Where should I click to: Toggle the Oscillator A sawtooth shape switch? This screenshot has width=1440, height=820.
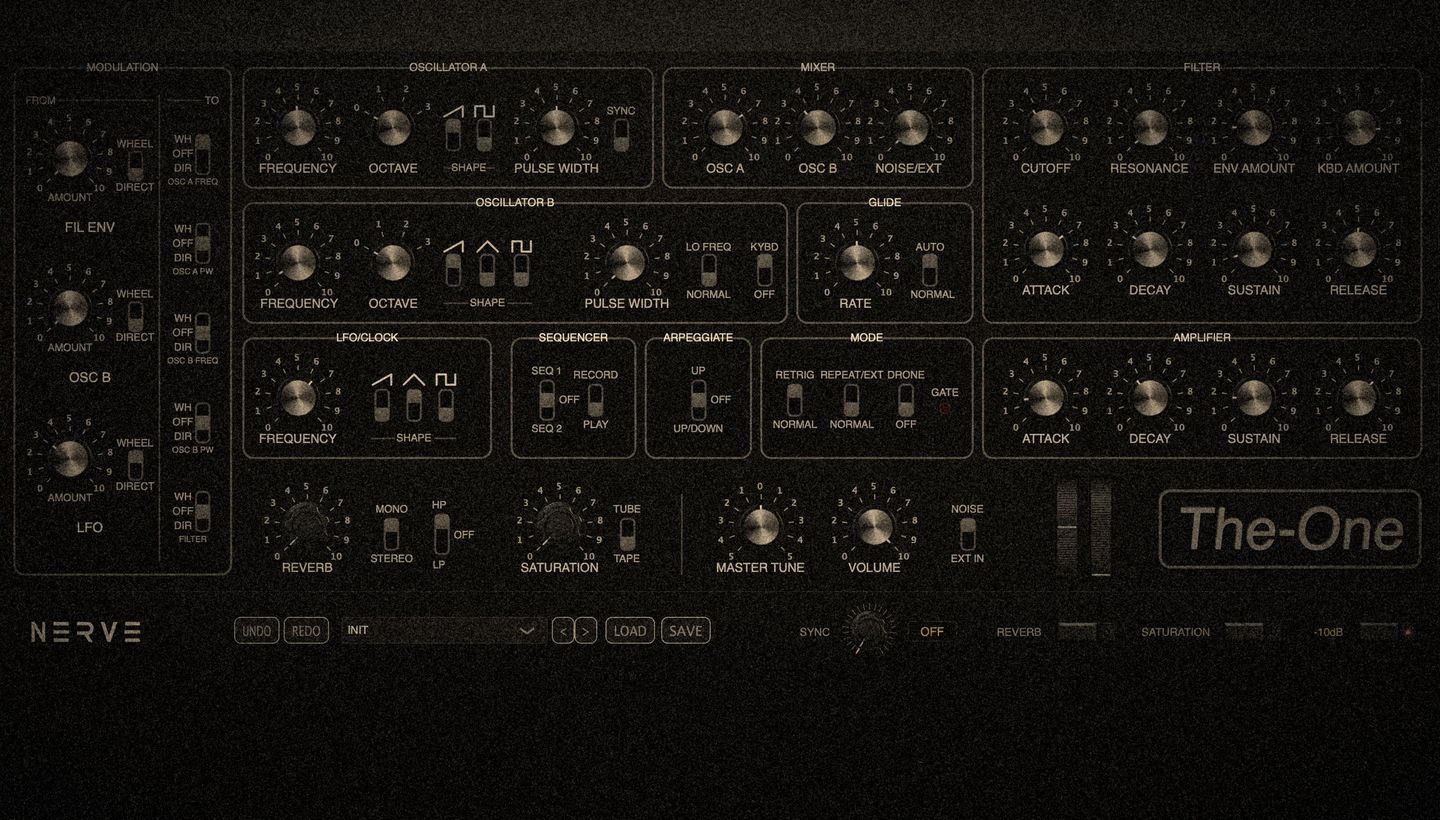[x=453, y=134]
